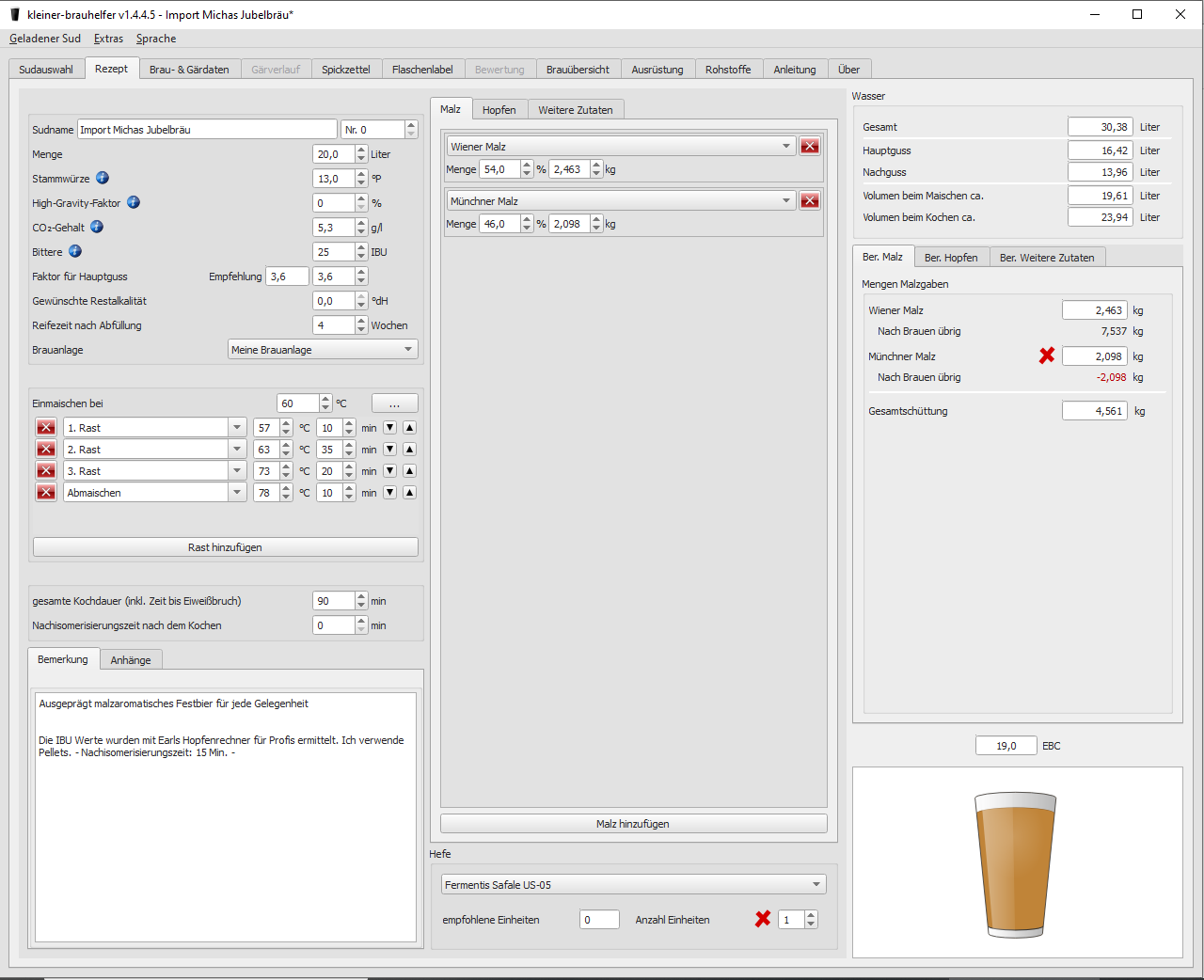Click the Malz hinzufügen button
Image resolution: width=1204 pixels, height=980 pixels.
633,824
